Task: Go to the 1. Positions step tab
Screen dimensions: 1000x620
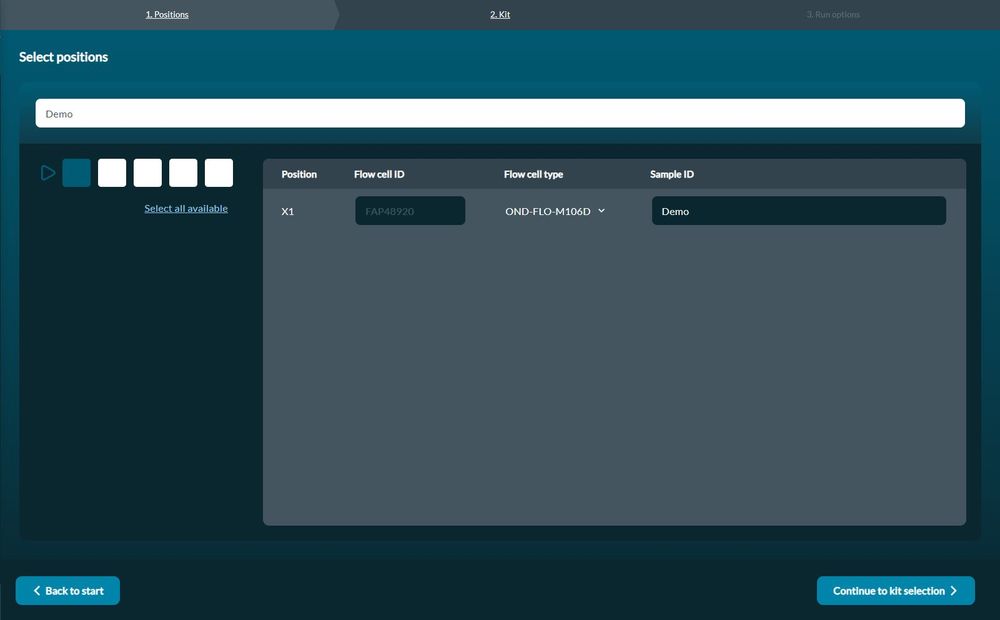Action: 167,15
